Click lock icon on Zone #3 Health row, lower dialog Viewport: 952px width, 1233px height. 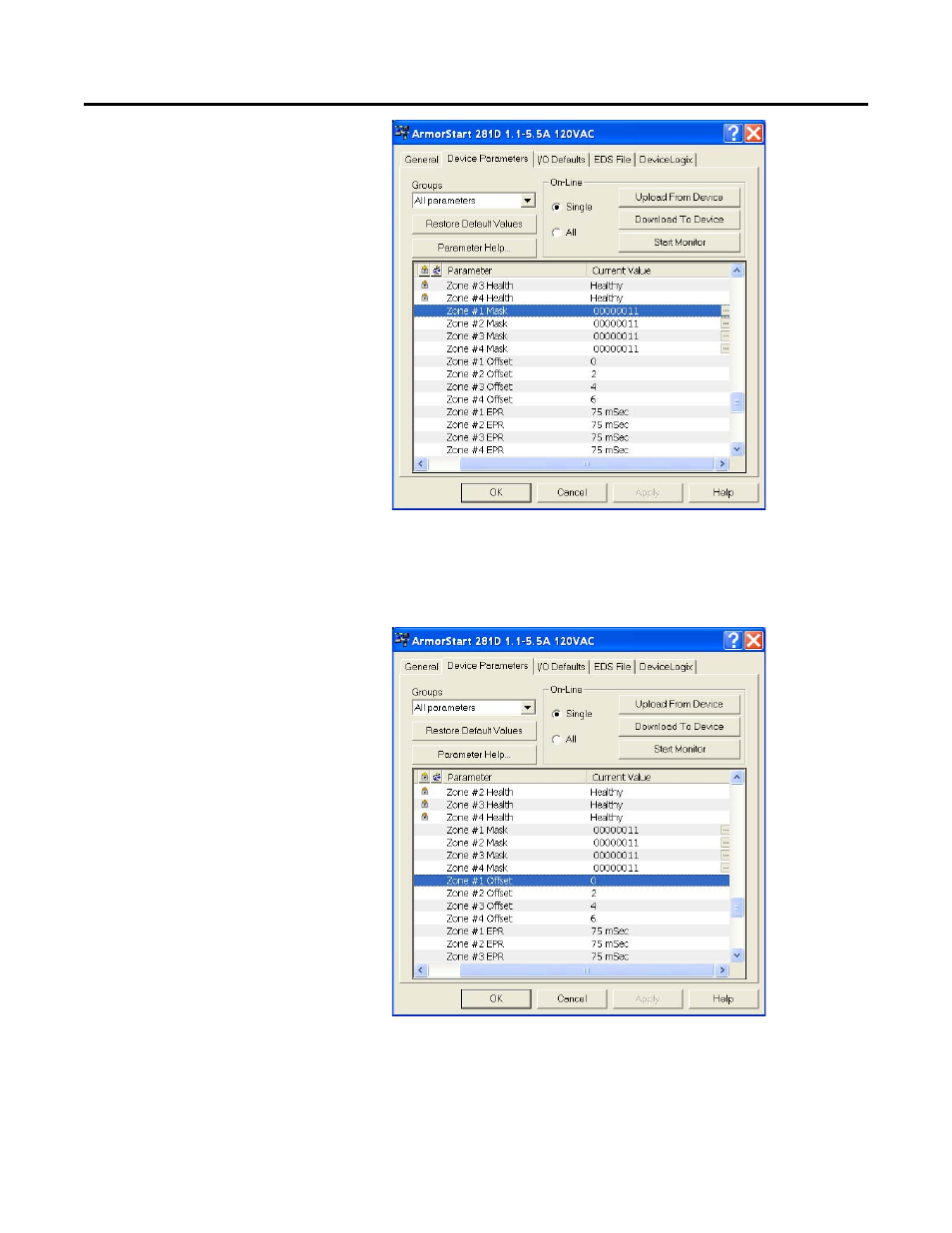[x=424, y=805]
